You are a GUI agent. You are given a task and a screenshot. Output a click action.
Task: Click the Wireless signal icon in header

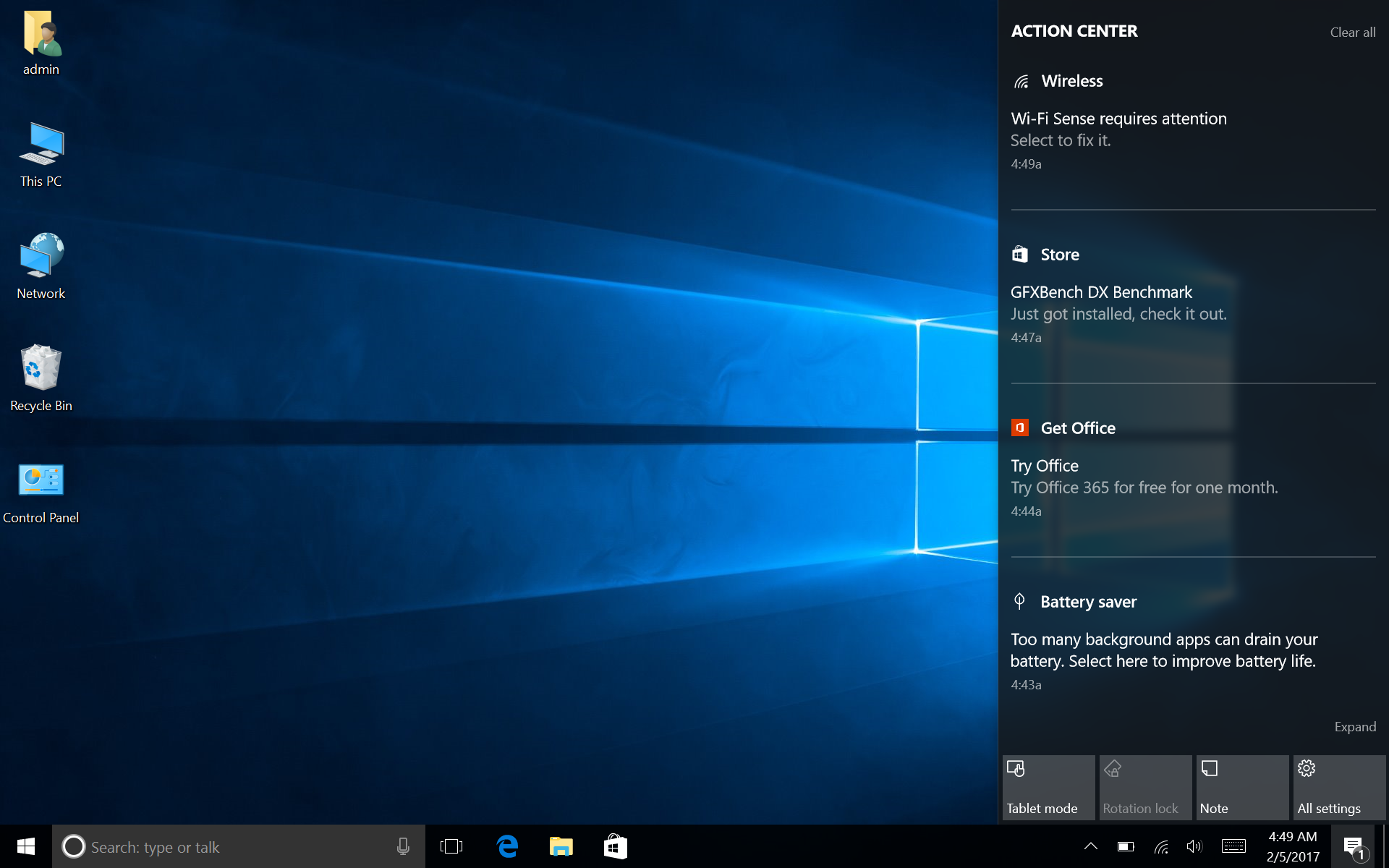[1021, 81]
